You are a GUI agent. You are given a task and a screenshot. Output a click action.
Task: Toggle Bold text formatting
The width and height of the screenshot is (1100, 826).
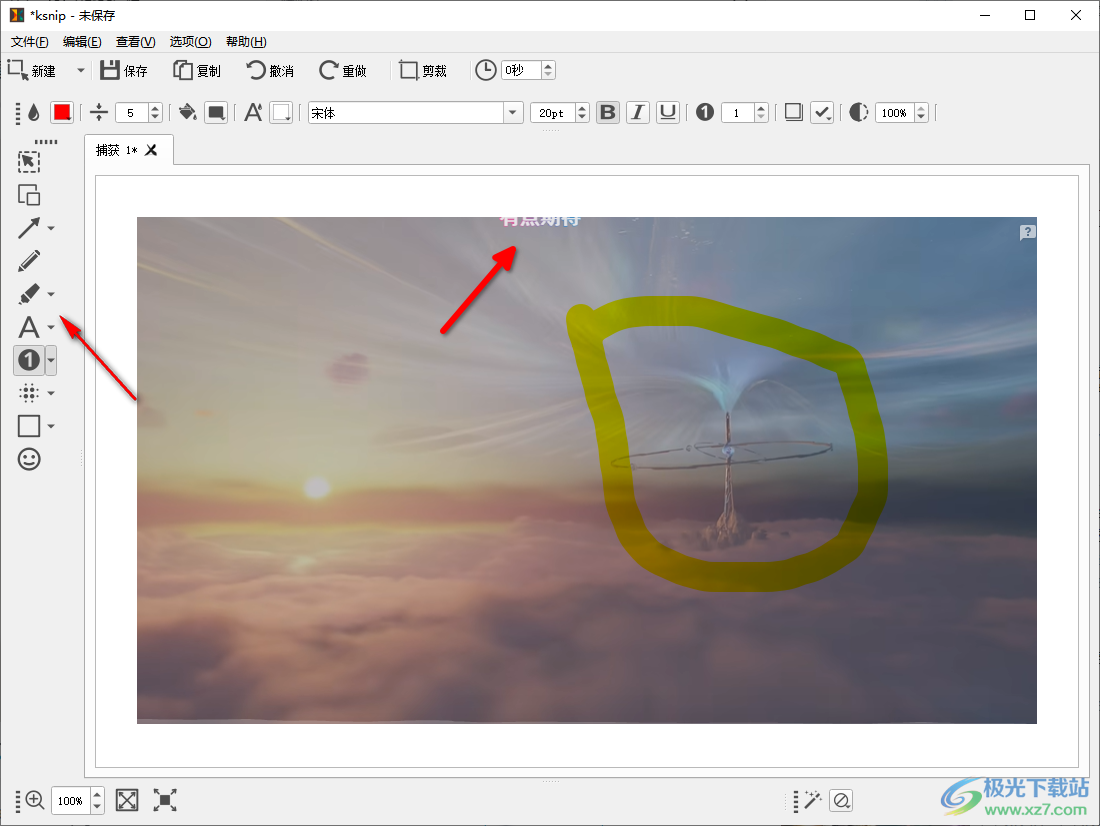click(607, 113)
